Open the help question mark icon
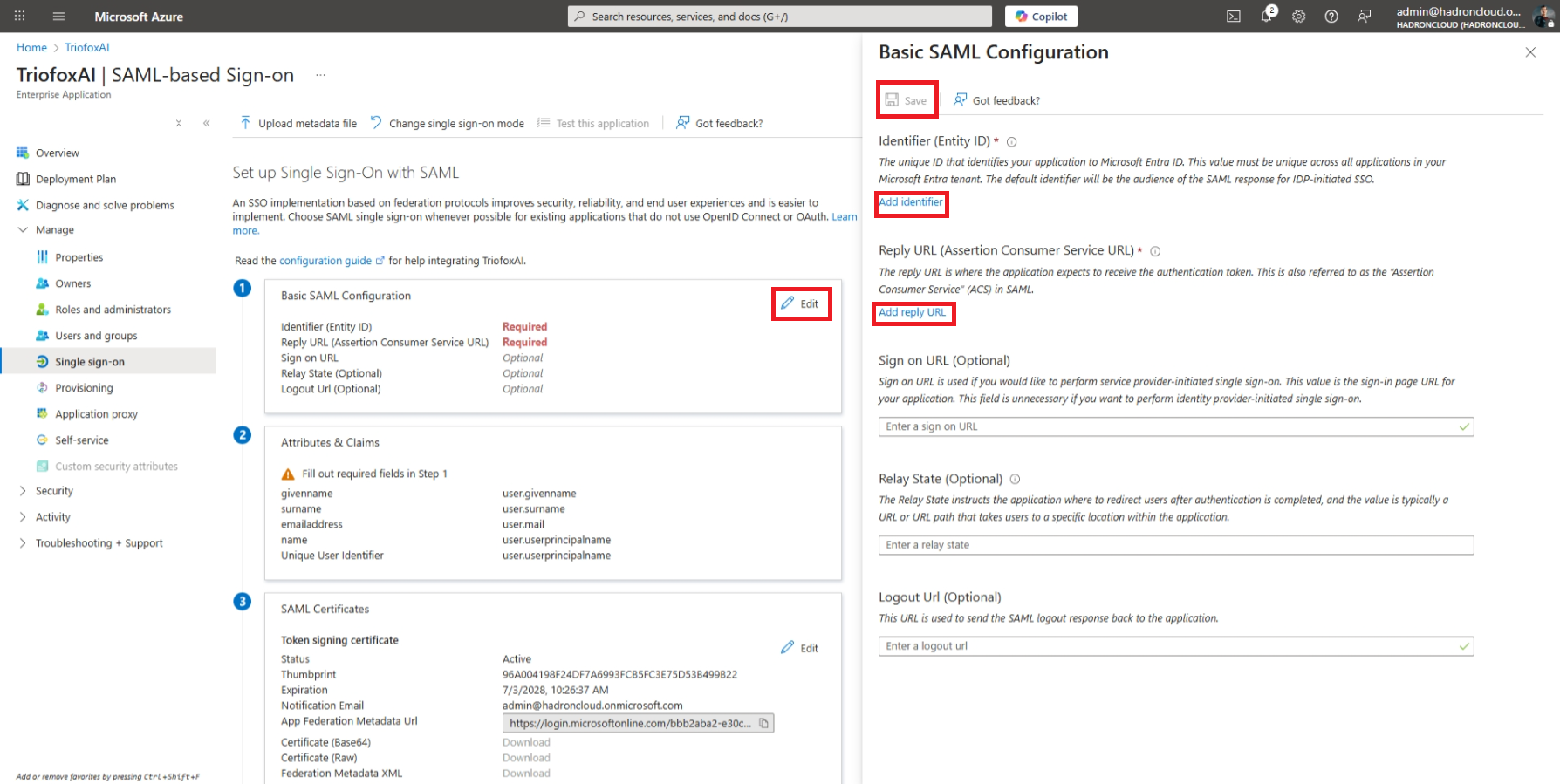Viewport: 1560px width, 784px height. [x=1331, y=16]
